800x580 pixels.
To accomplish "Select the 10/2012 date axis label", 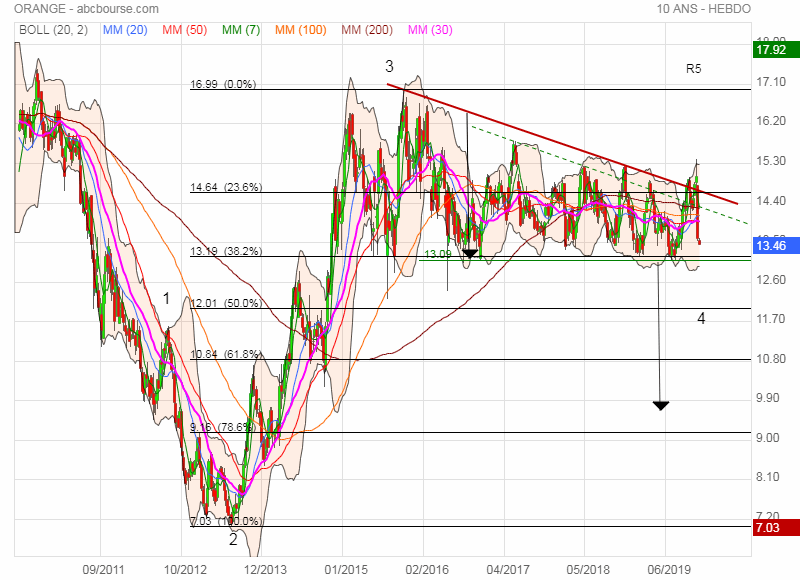I will (x=185, y=569).
